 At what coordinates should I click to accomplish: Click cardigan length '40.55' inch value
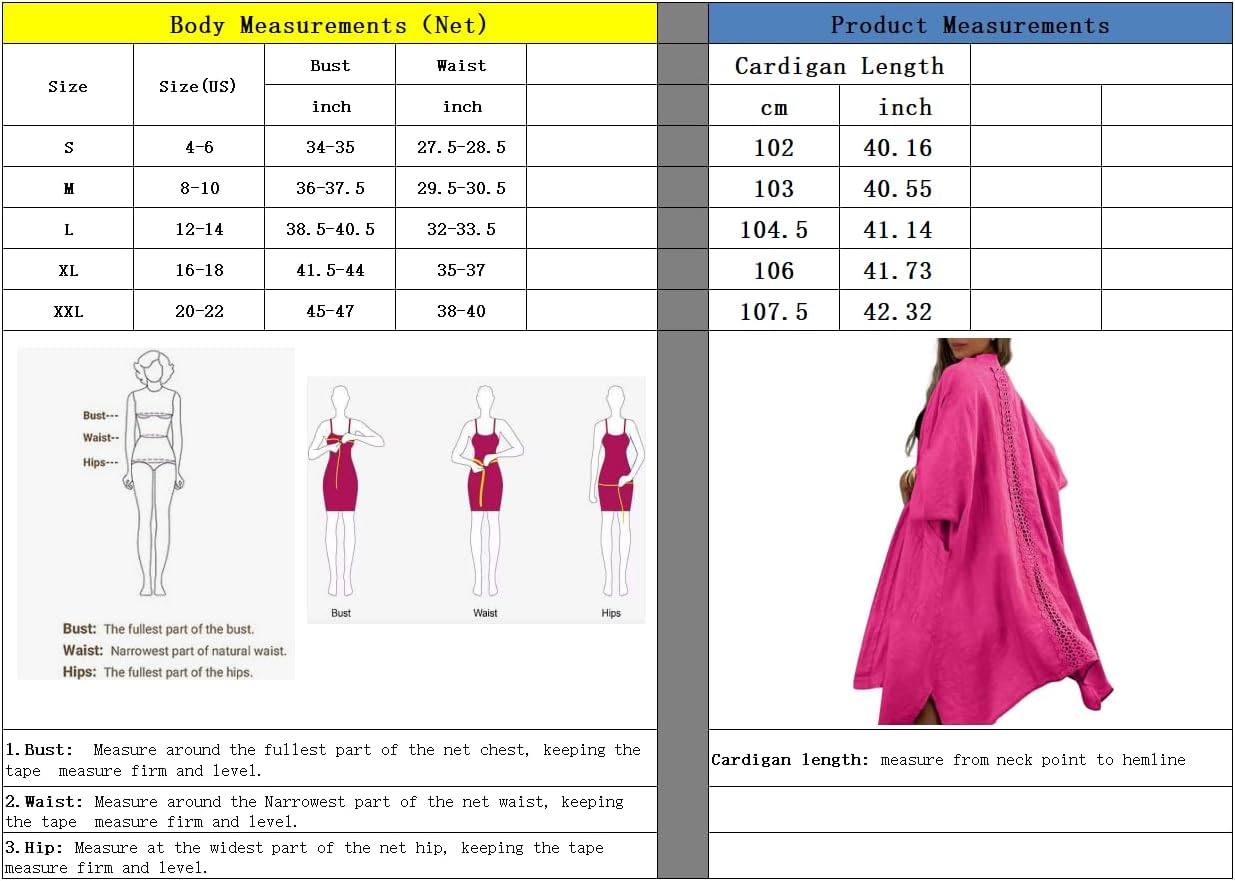(x=904, y=188)
